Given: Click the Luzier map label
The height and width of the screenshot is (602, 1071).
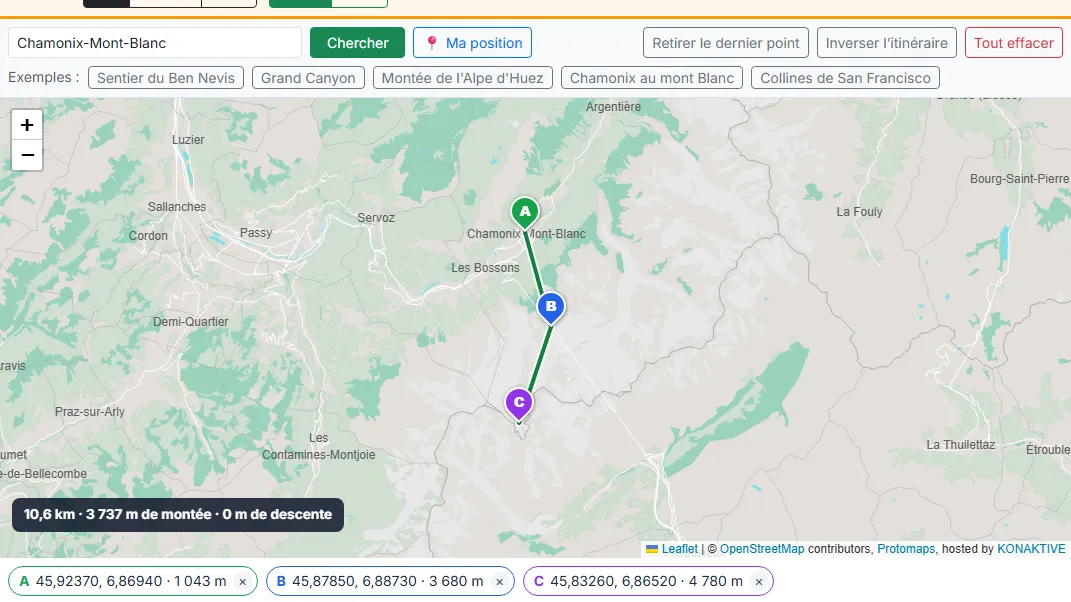Looking at the screenshot, I should pos(188,139).
